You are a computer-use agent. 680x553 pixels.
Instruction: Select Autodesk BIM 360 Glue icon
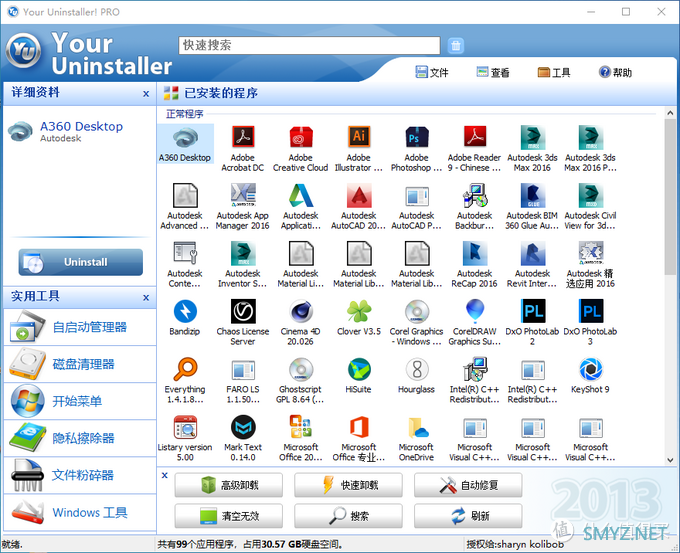pos(533,196)
